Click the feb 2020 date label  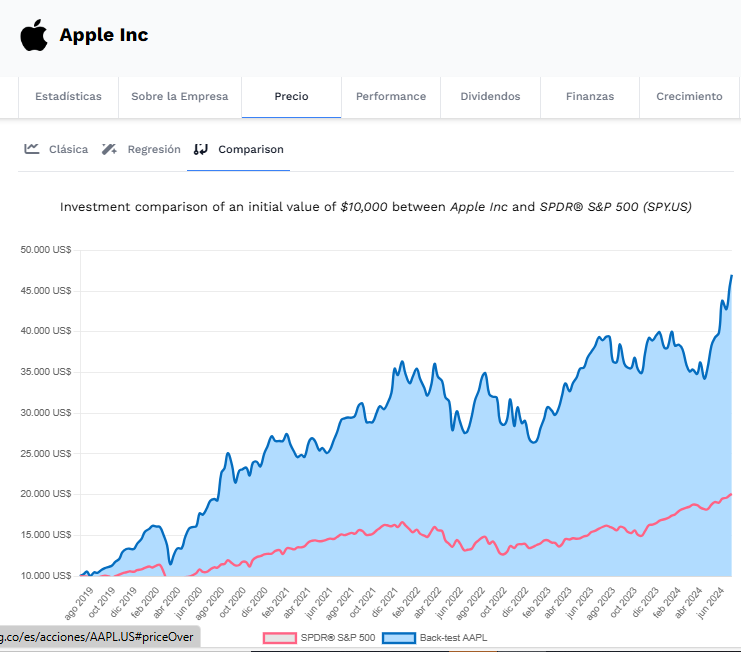145,602
